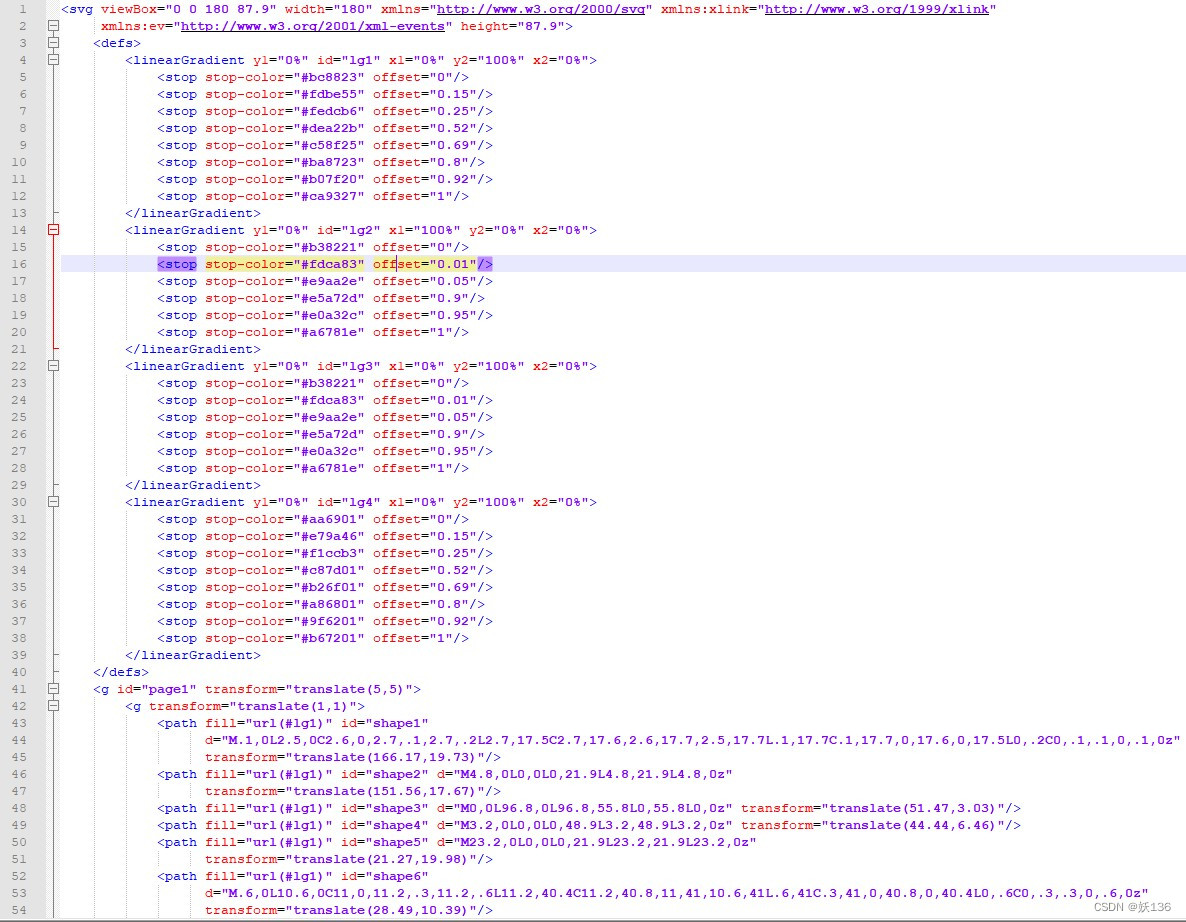
Task: Collapse the lg4 linearGradient block
Action: point(54,501)
